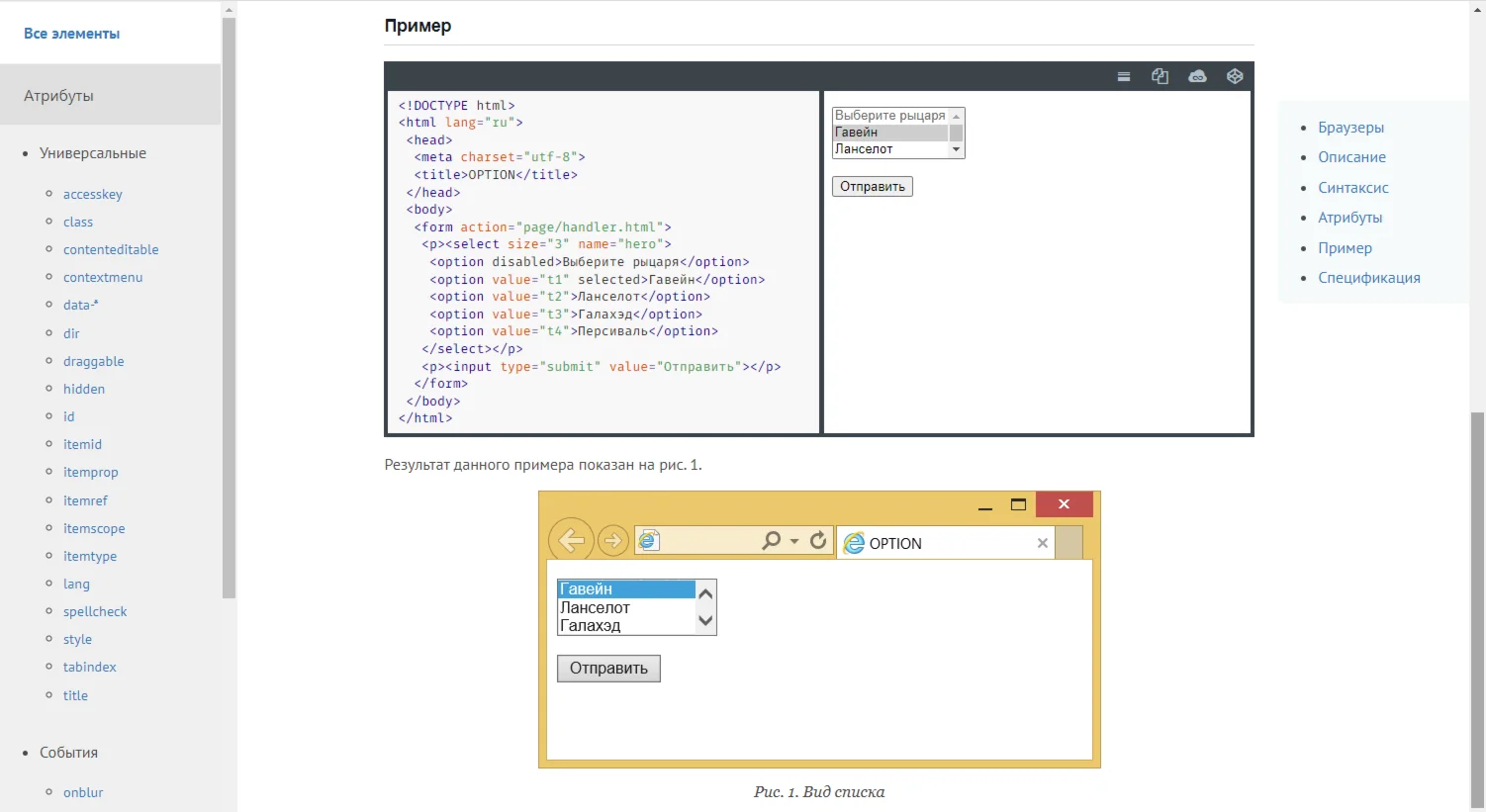Screen dimensions: 1486x812
Task: Click the up arrow of the live knight list
Action: (x=957, y=117)
